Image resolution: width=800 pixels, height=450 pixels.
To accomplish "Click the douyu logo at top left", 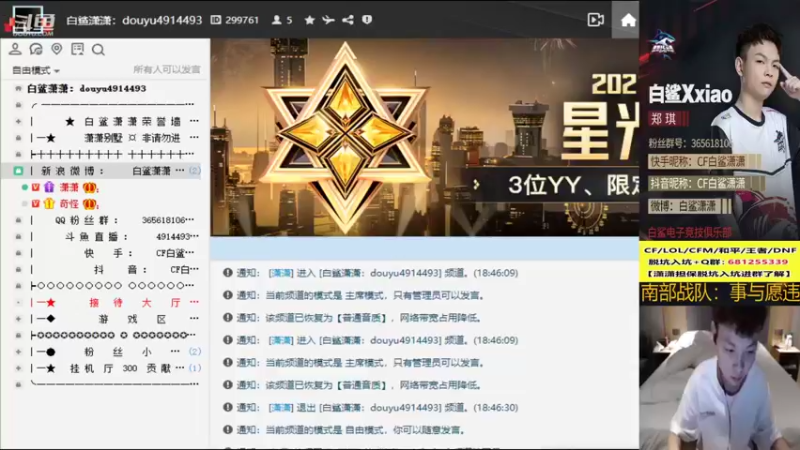I will click(x=31, y=21).
